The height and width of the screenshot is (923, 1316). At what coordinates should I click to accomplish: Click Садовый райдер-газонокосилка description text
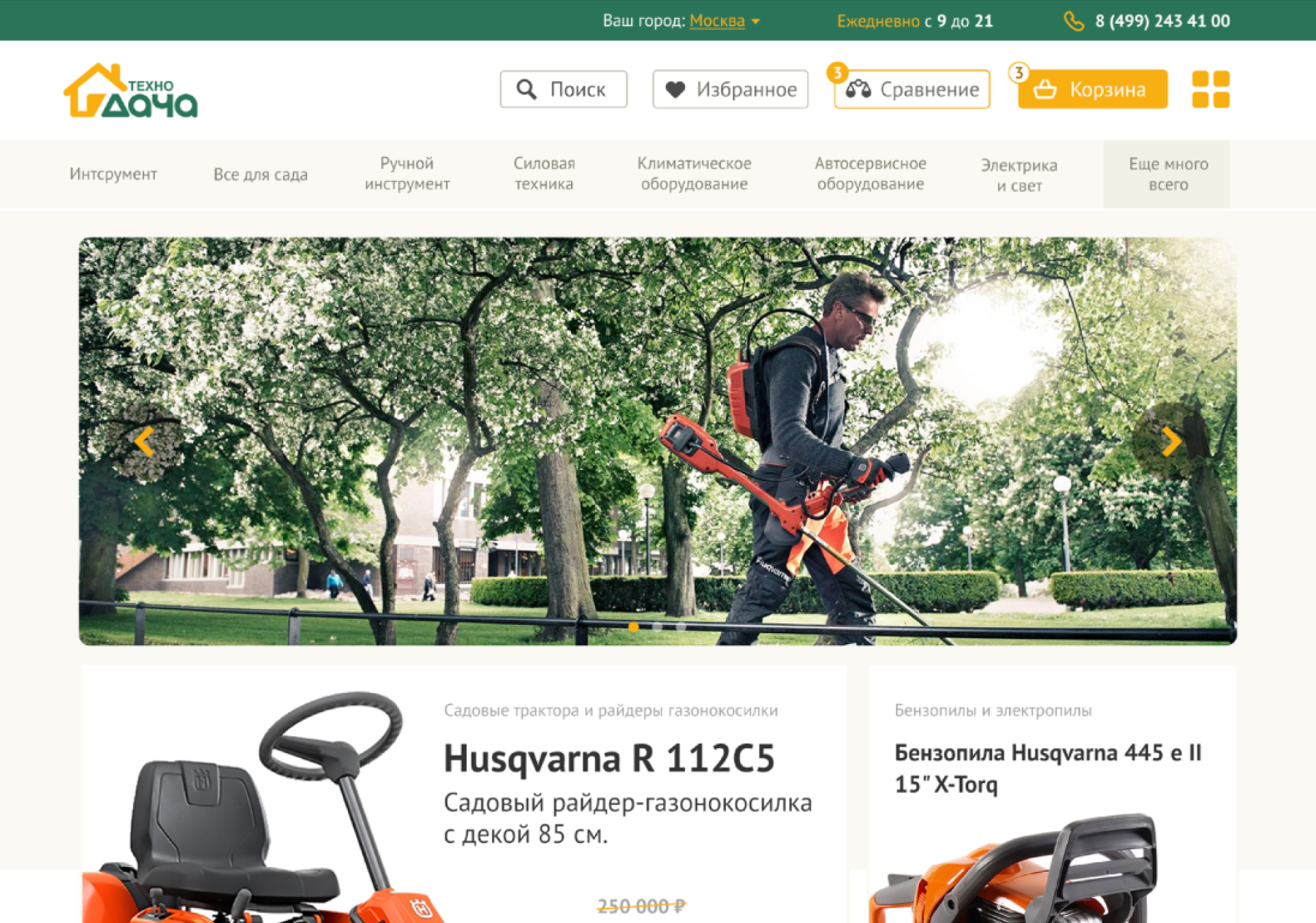point(628,818)
